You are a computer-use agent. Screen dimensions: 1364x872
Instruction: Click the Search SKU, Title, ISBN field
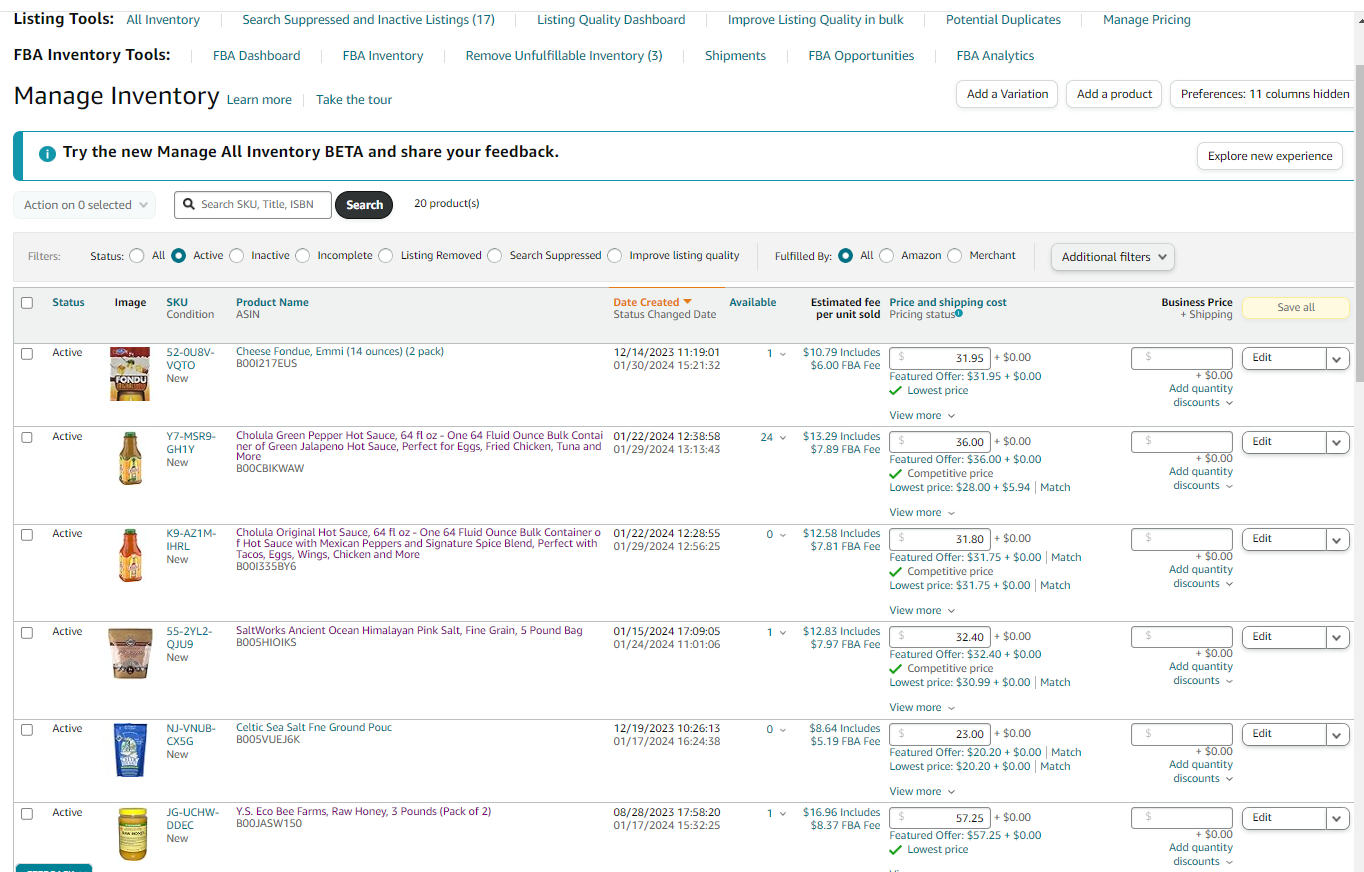[252, 205]
